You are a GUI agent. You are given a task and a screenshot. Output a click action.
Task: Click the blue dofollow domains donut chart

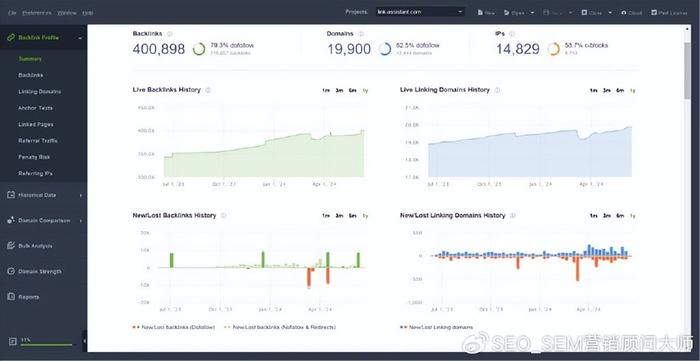[x=385, y=49]
